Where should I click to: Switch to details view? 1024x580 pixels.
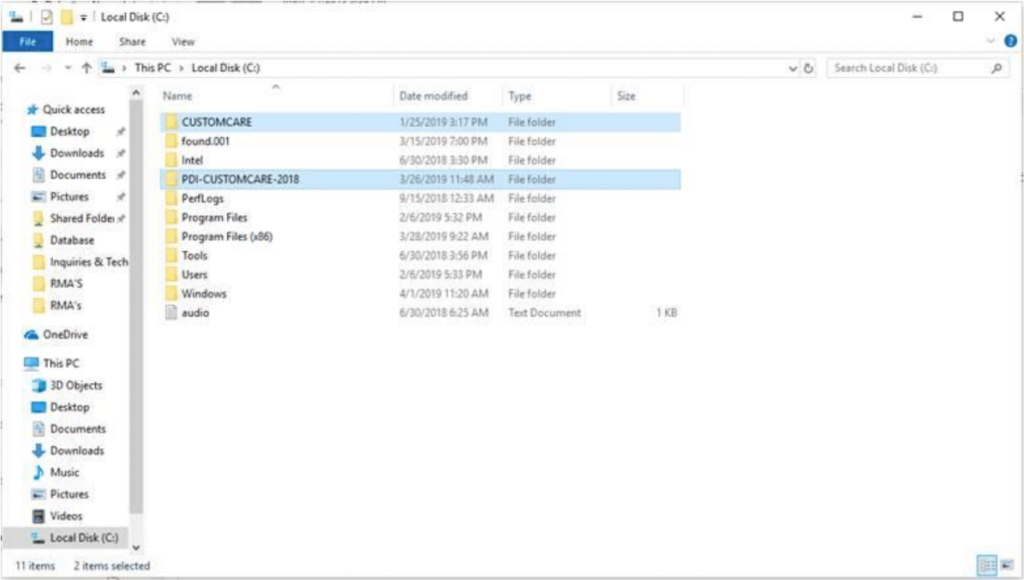pyautogui.click(x=985, y=566)
